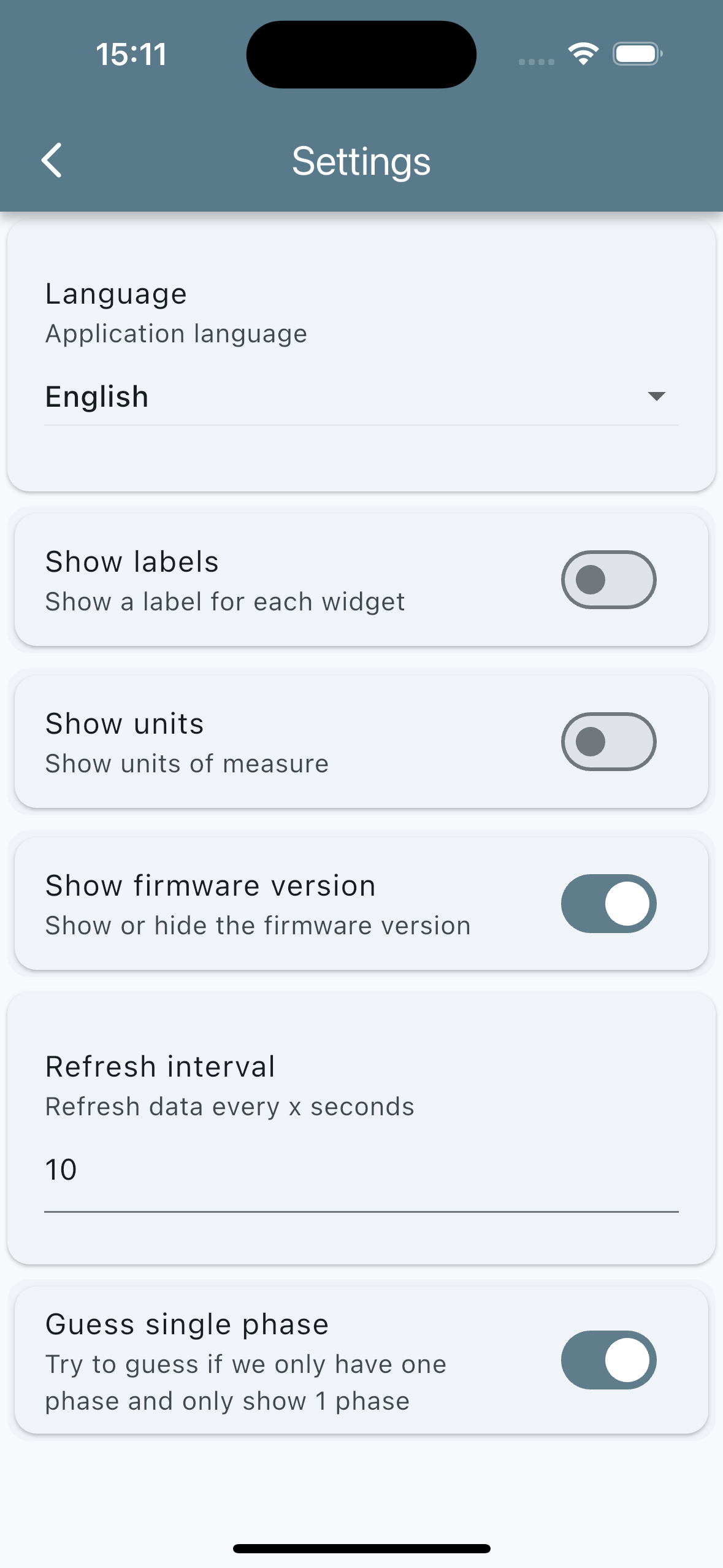The image size is (723, 1568).
Task: Turn on the Show units switch
Action: tap(608, 742)
